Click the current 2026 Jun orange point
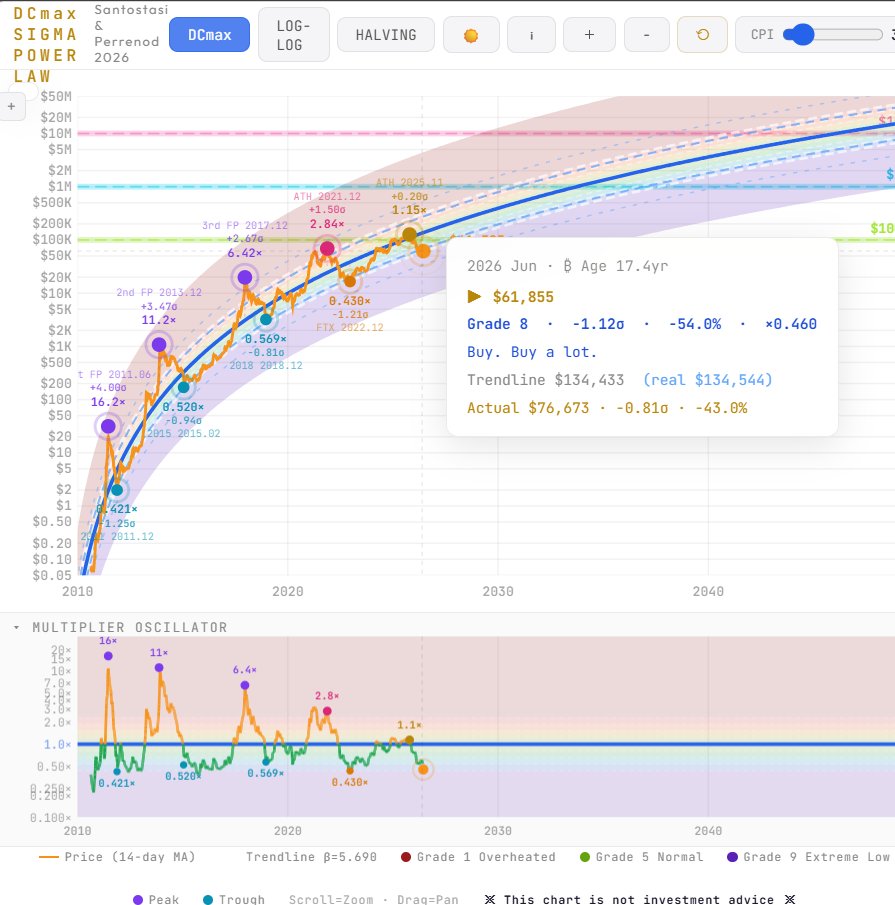895x905 pixels. pyautogui.click(x=423, y=251)
